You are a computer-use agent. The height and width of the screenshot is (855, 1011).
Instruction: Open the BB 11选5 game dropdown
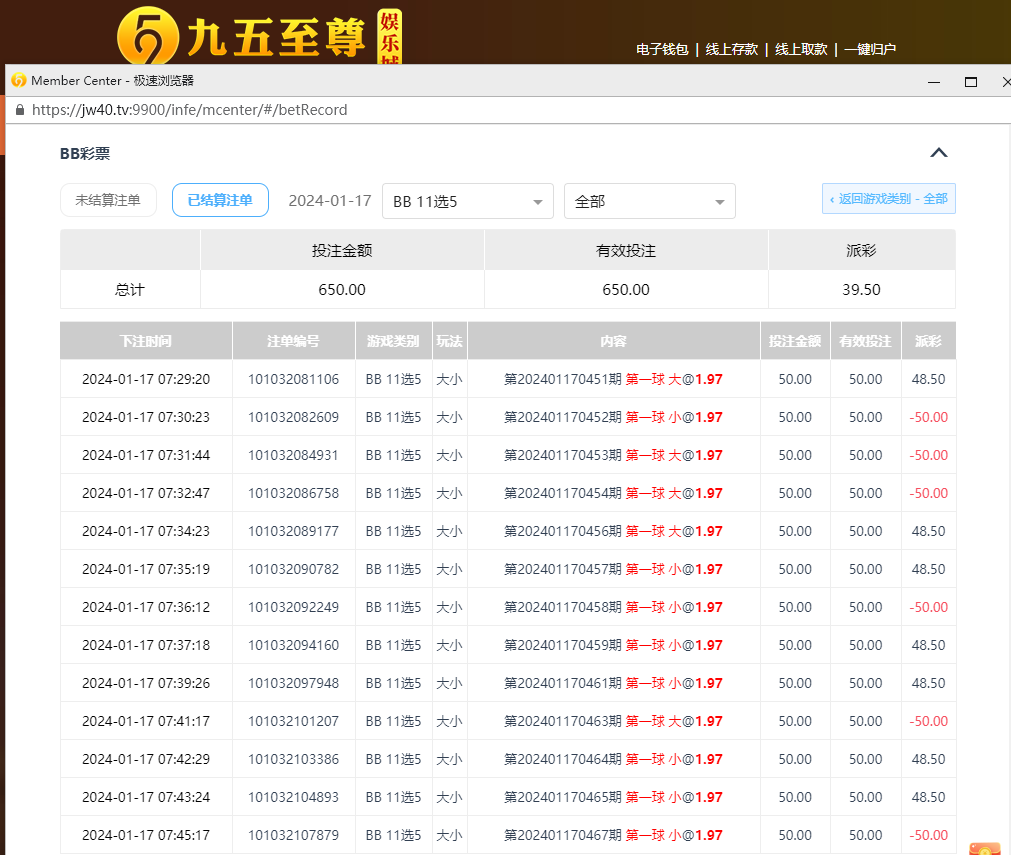[467, 201]
